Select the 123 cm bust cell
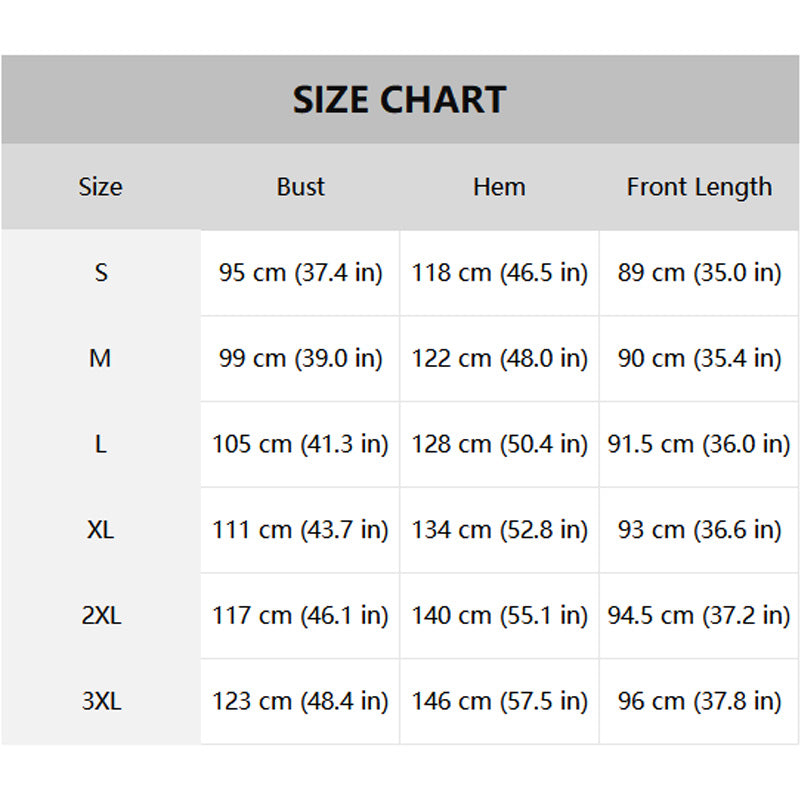This screenshot has width=800, height=800. pyautogui.click(x=301, y=701)
